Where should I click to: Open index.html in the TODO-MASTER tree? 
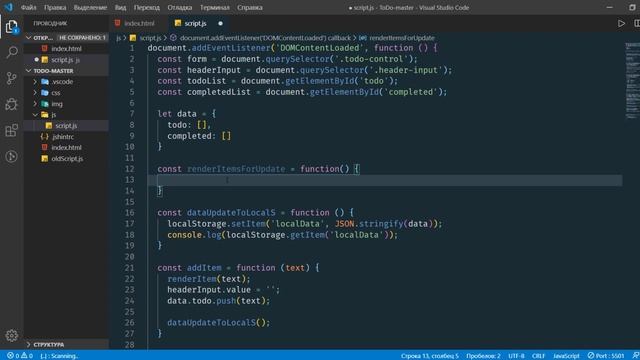(66, 147)
